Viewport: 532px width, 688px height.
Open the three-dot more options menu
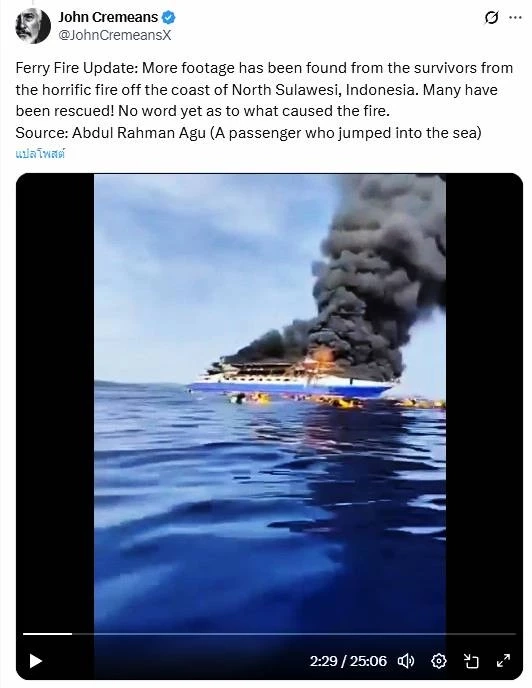[x=515, y=18]
